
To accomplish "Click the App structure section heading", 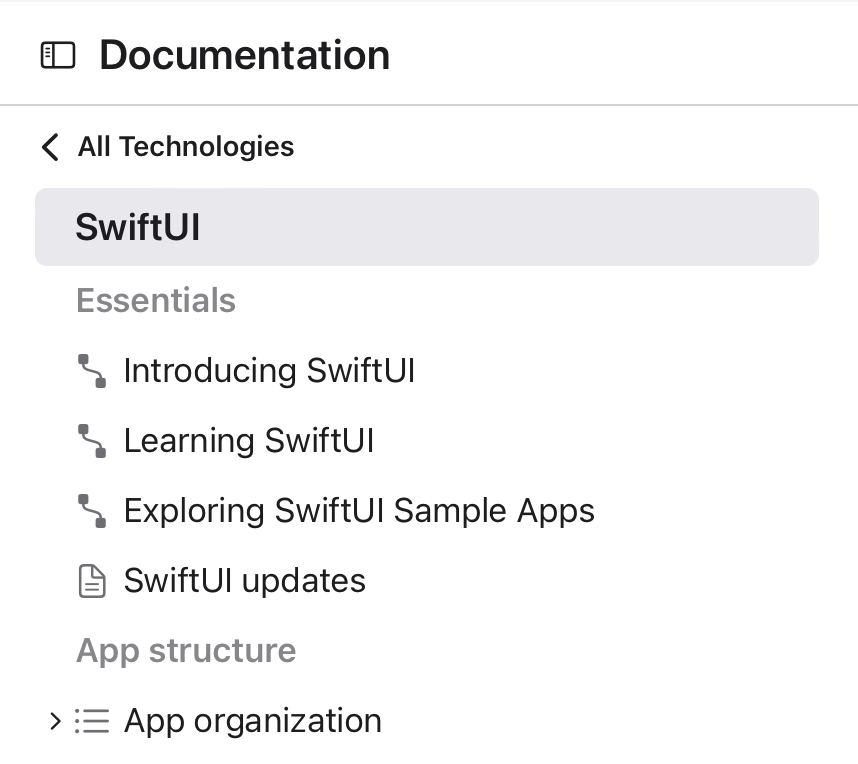I will 186,651.
